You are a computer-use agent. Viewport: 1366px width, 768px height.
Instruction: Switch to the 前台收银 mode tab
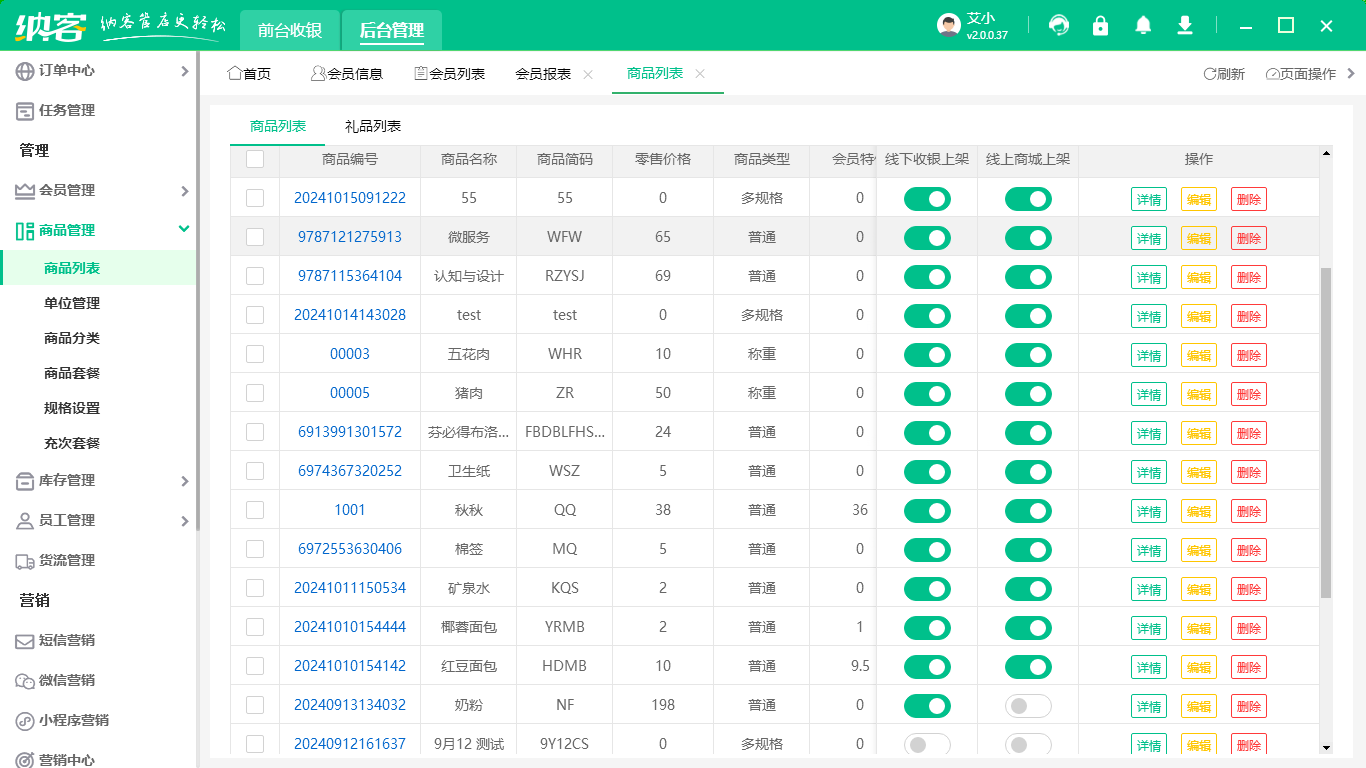point(289,30)
